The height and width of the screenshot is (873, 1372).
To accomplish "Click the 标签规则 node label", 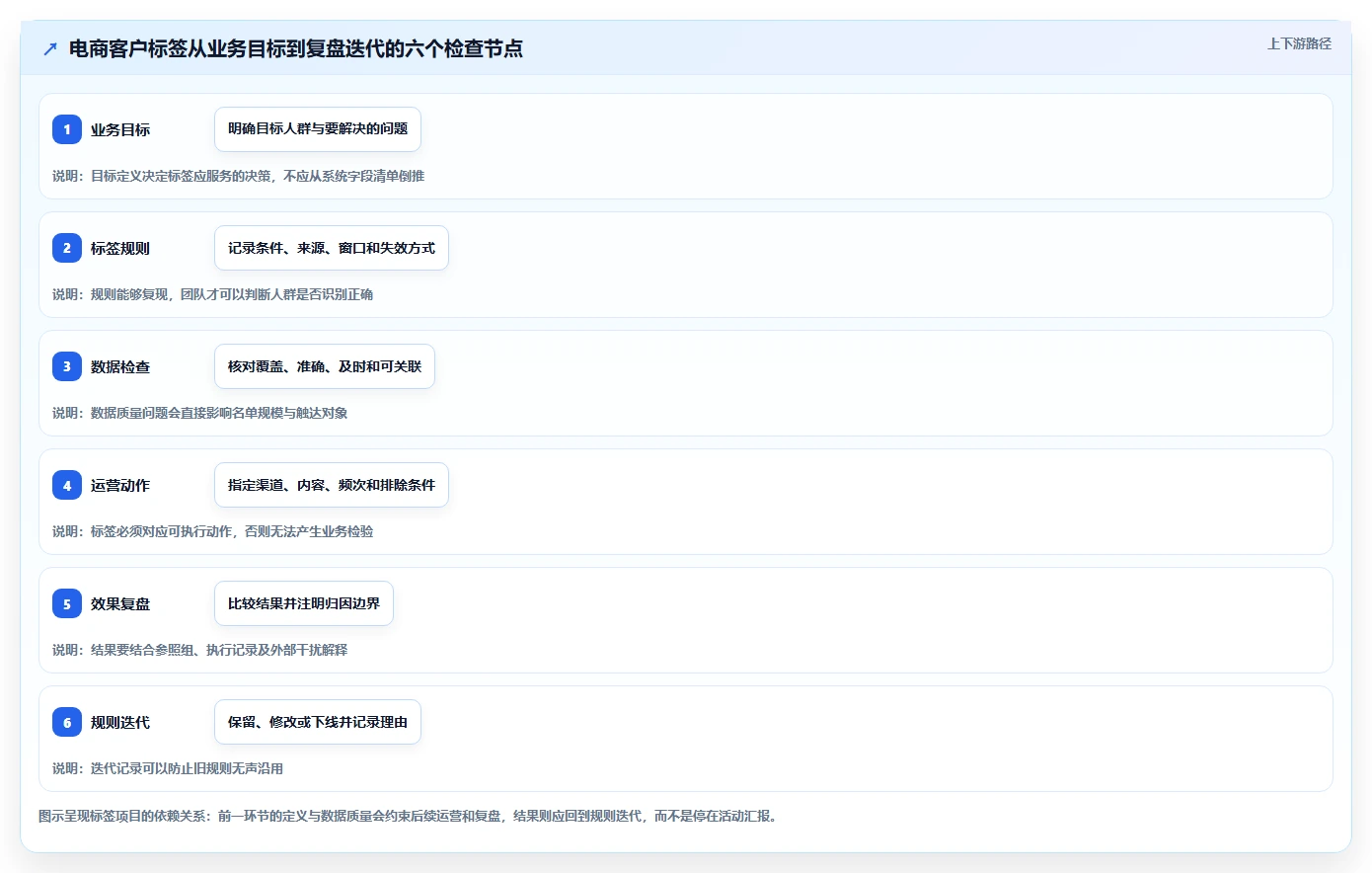I will tap(120, 248).
